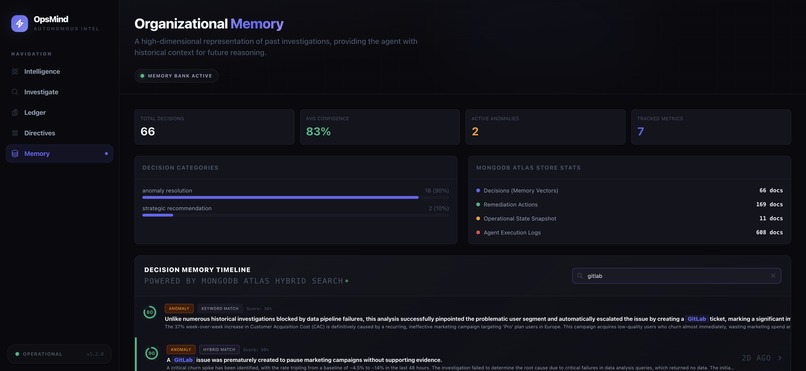The width and height of the screenshot is (806, 371).
Task: Click the Keyword Match tag
Action: tap(220, 308)
